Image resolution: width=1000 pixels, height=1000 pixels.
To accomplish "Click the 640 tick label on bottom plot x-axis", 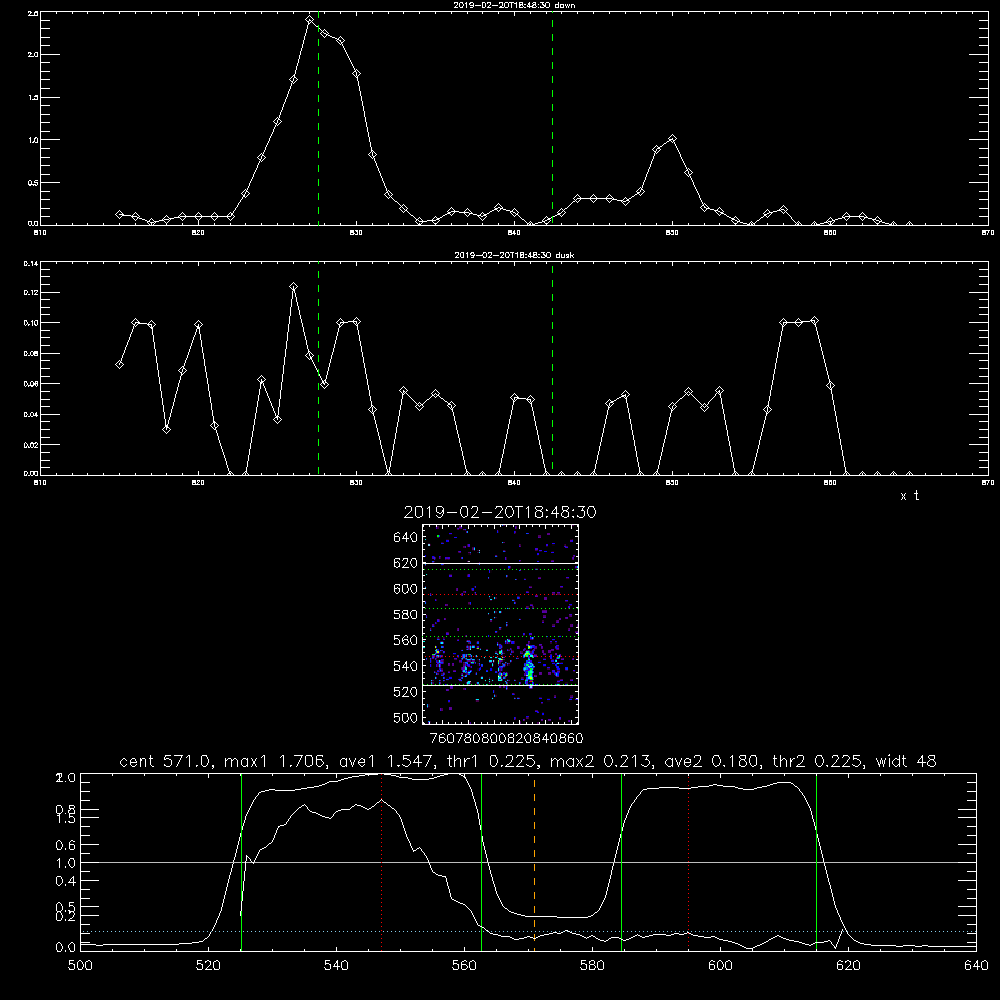I will pyautogui.click(x=976, y=966).
